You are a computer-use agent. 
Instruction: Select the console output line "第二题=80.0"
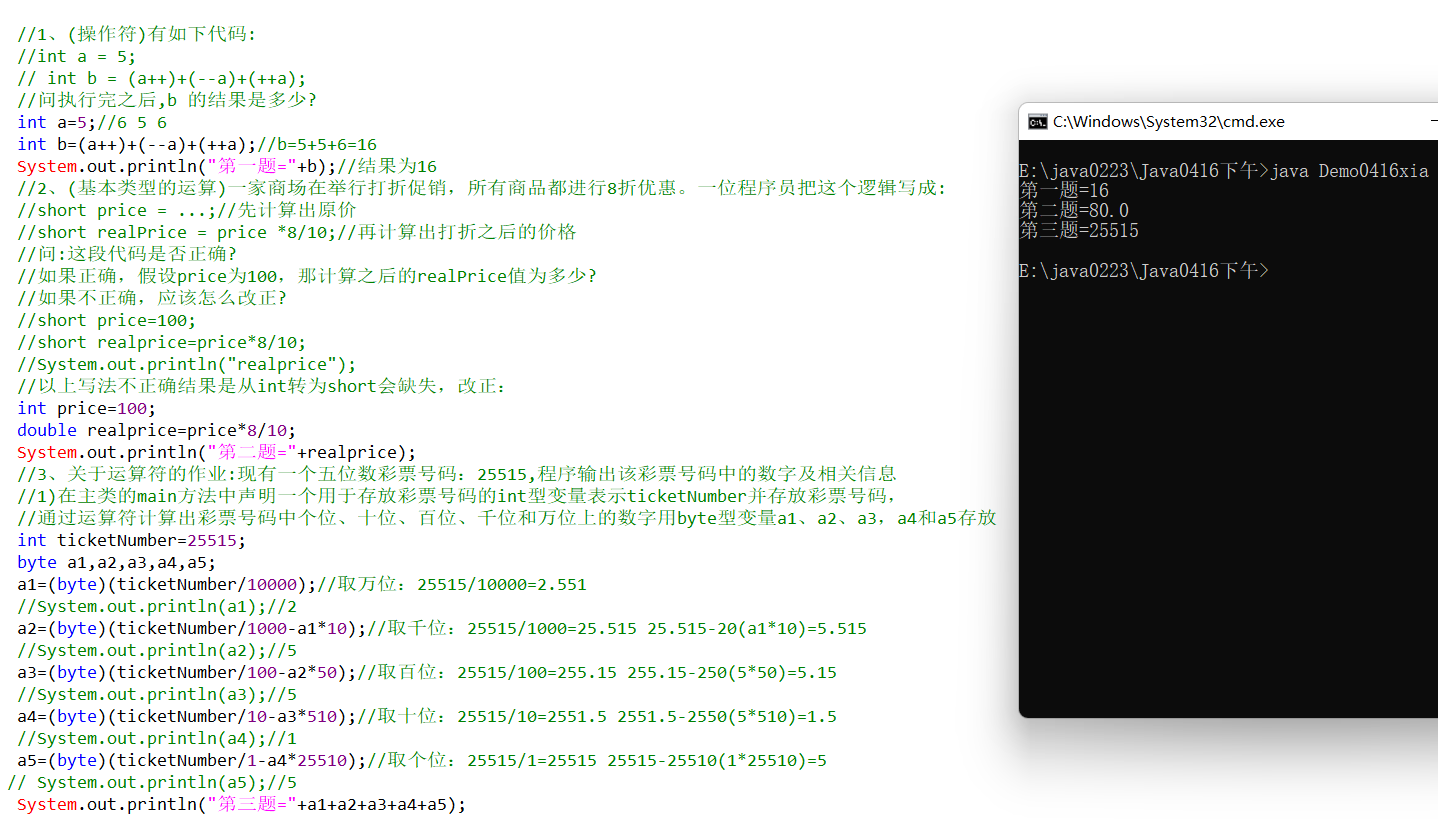click(x=1074, y=210)
